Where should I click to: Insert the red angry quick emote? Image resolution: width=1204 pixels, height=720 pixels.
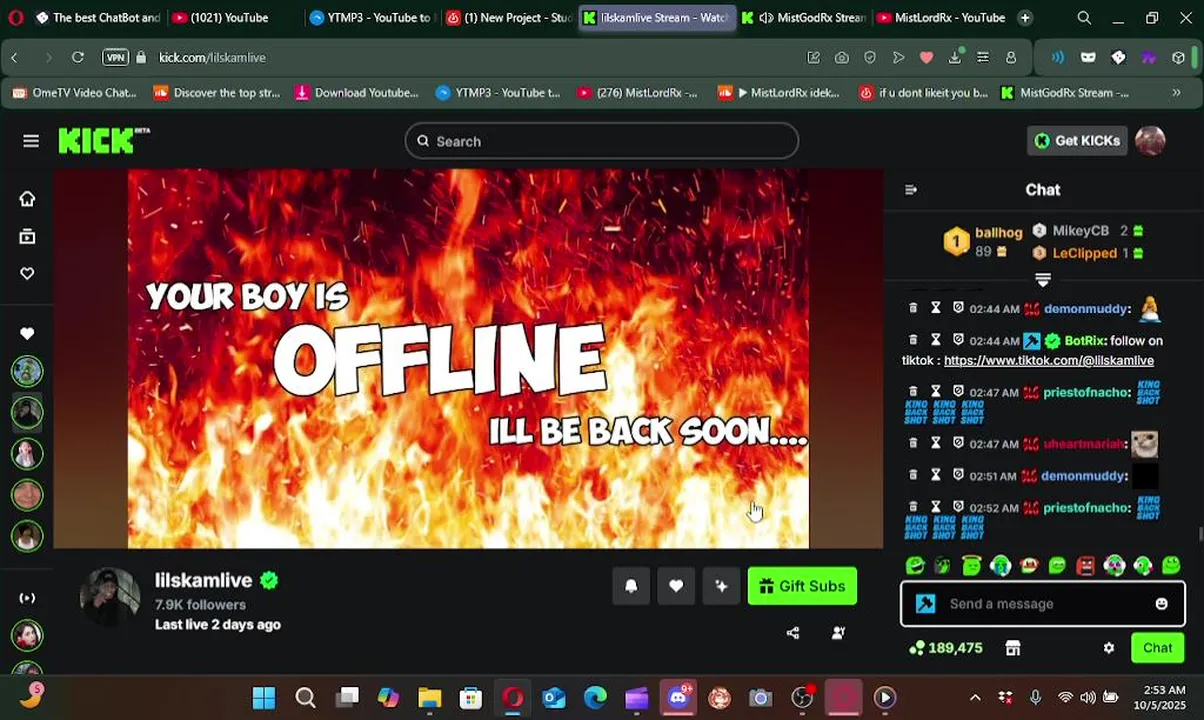coord(1086,566)
